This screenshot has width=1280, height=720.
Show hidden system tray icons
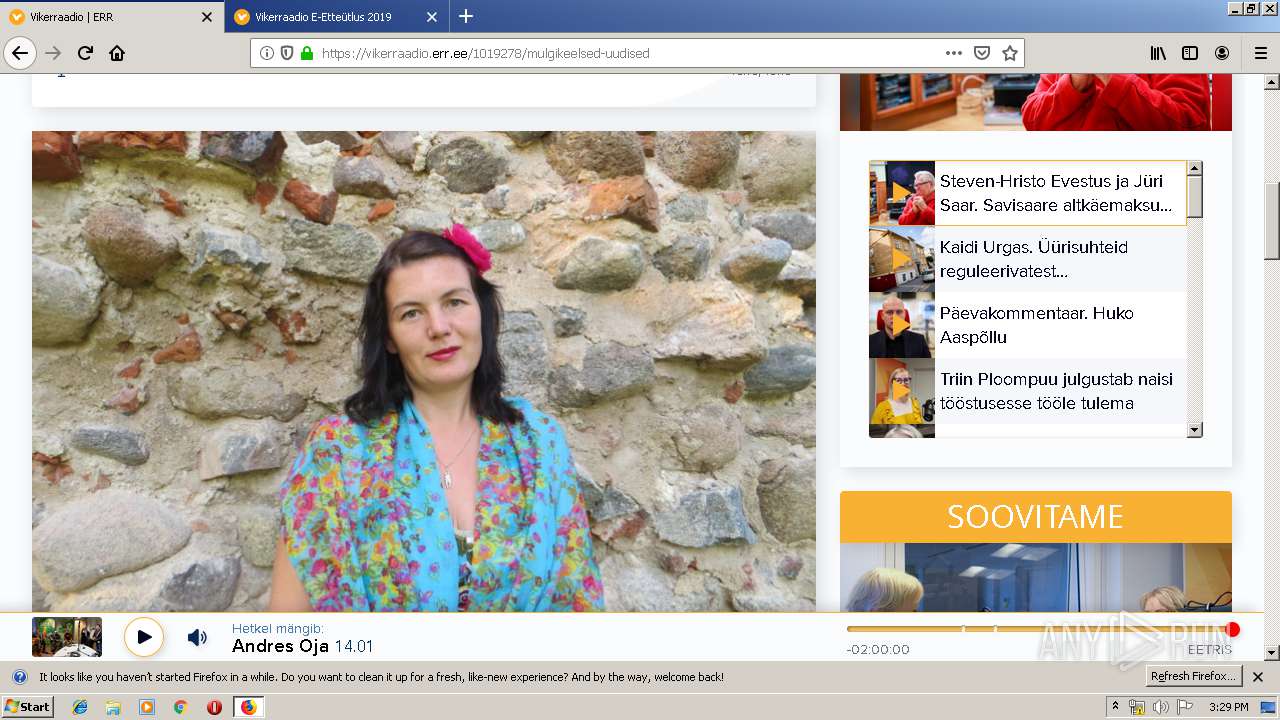tap(1116, 707)
